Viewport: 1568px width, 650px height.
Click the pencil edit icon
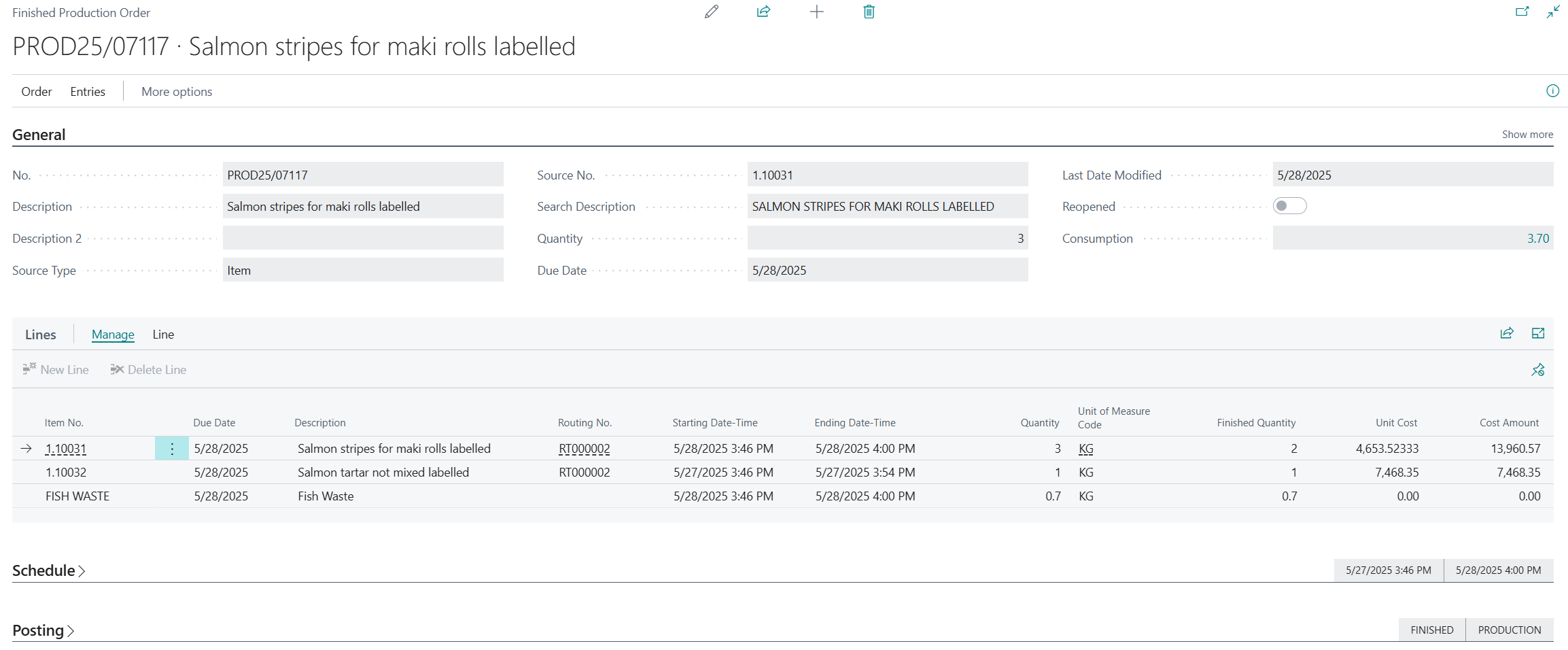(x=711, y=12)
